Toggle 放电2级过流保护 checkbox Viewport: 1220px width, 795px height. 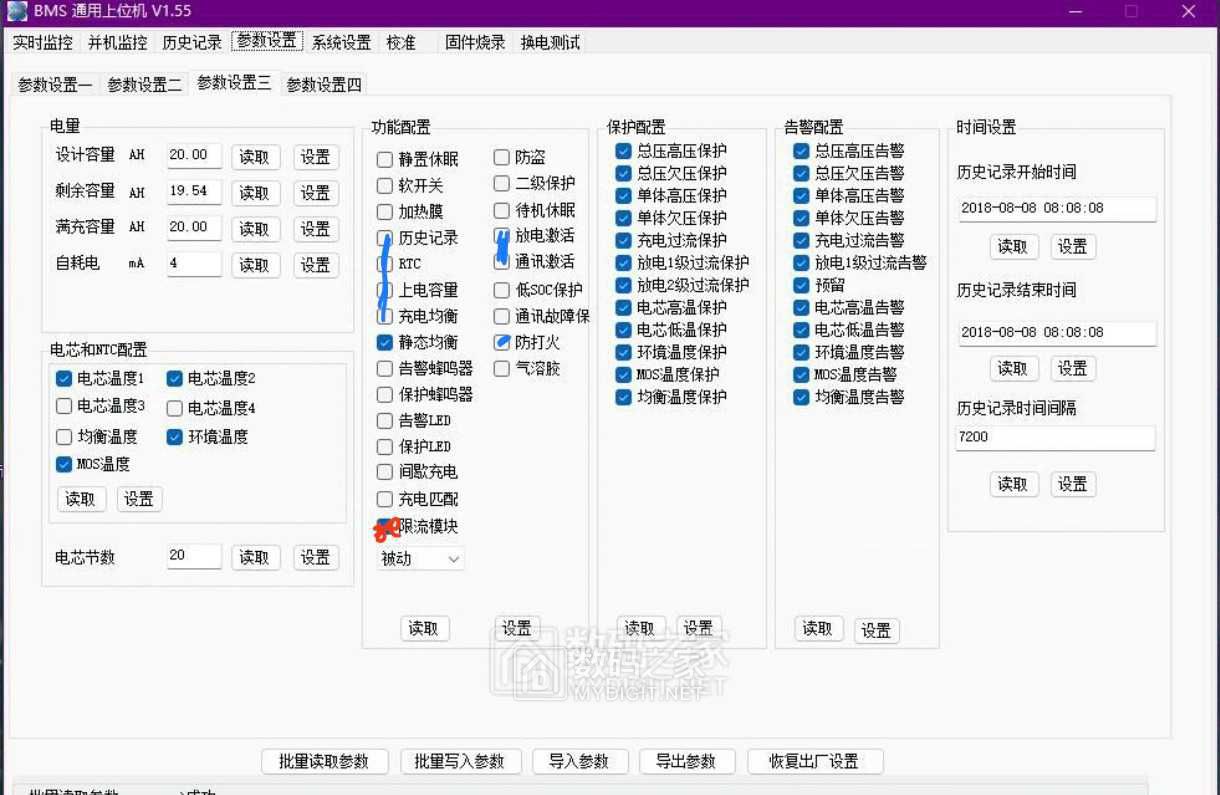(623, 285)
